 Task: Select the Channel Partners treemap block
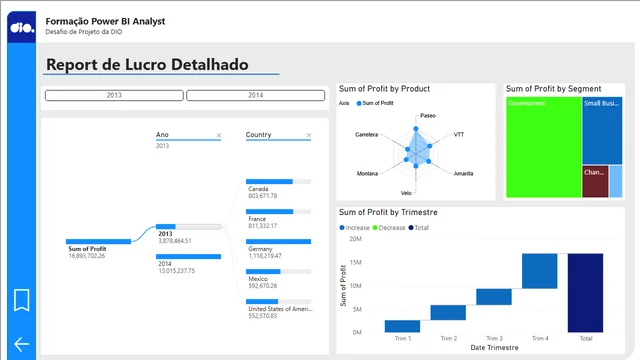click(595, 182)
